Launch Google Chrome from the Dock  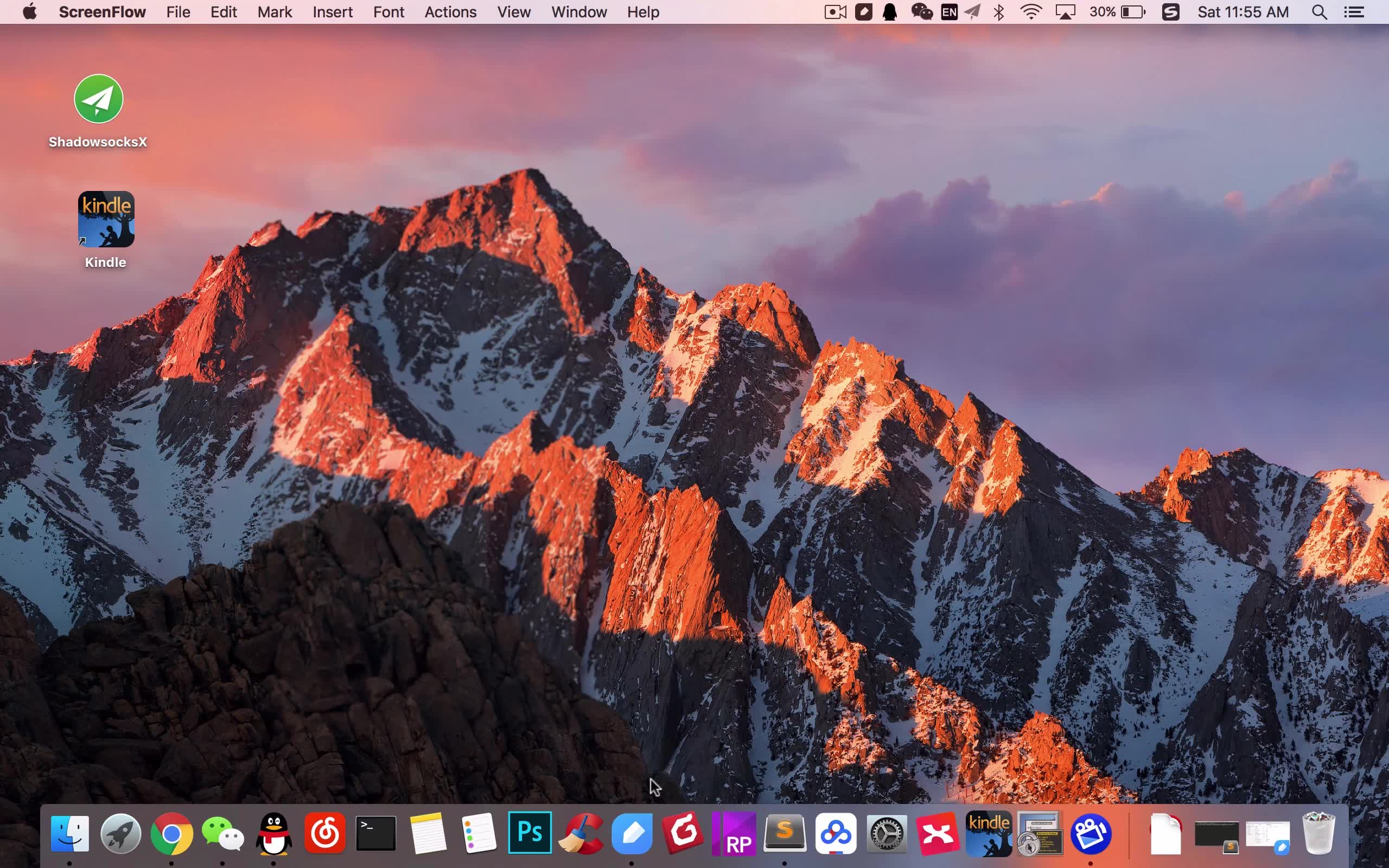[171, 834]
